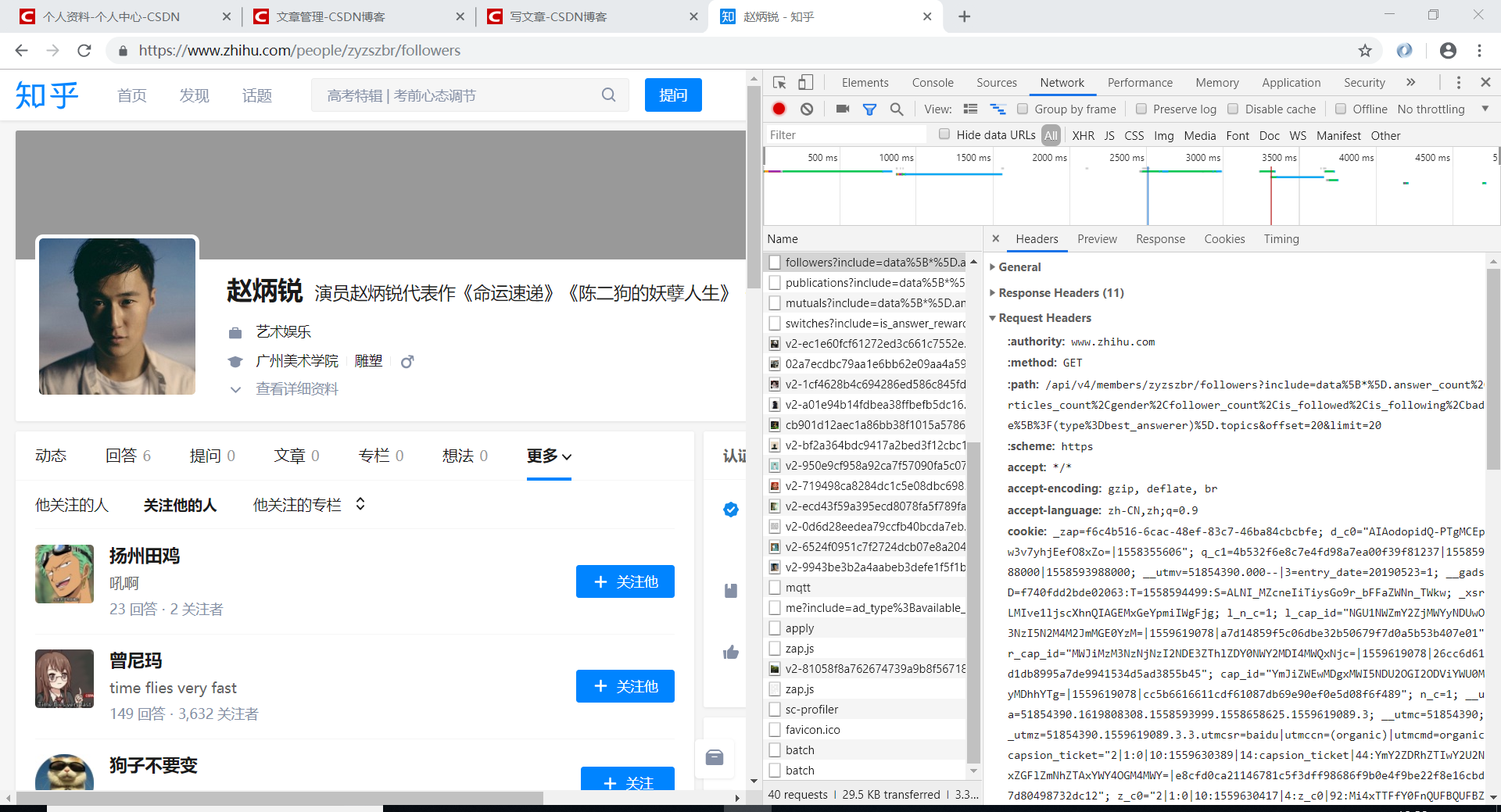The height and width of the screenshot is (812, 1501).
Task: Open new browser tab plus button
Action: [964, 16]
